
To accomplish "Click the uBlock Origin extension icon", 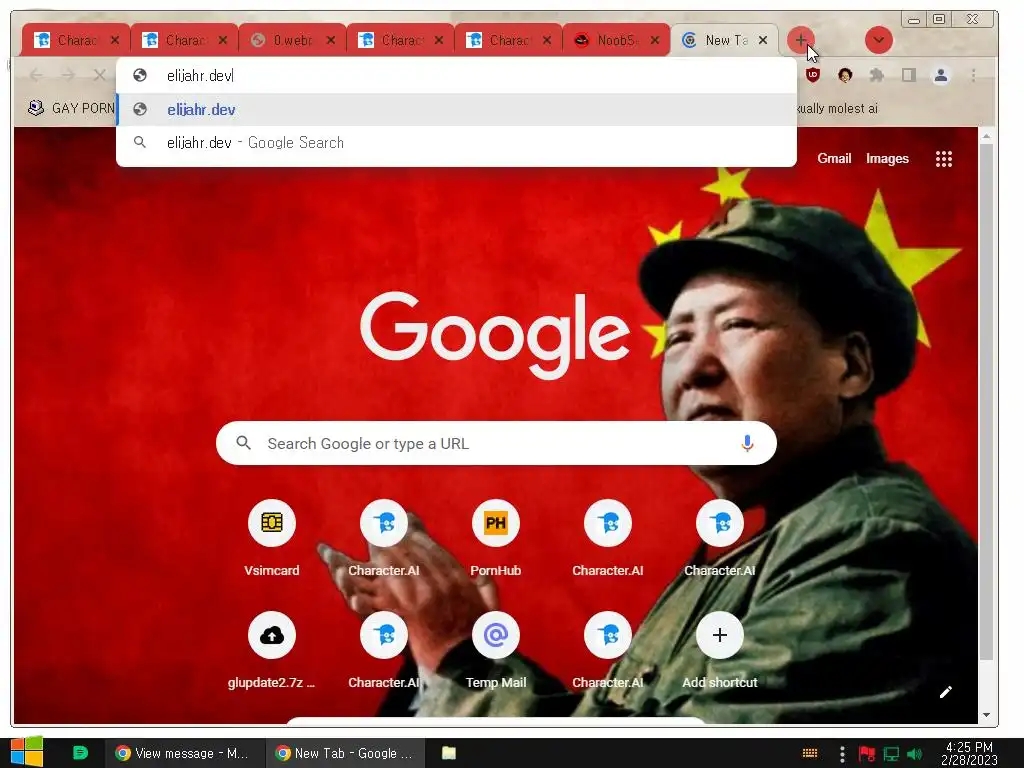I will [812, 75].
